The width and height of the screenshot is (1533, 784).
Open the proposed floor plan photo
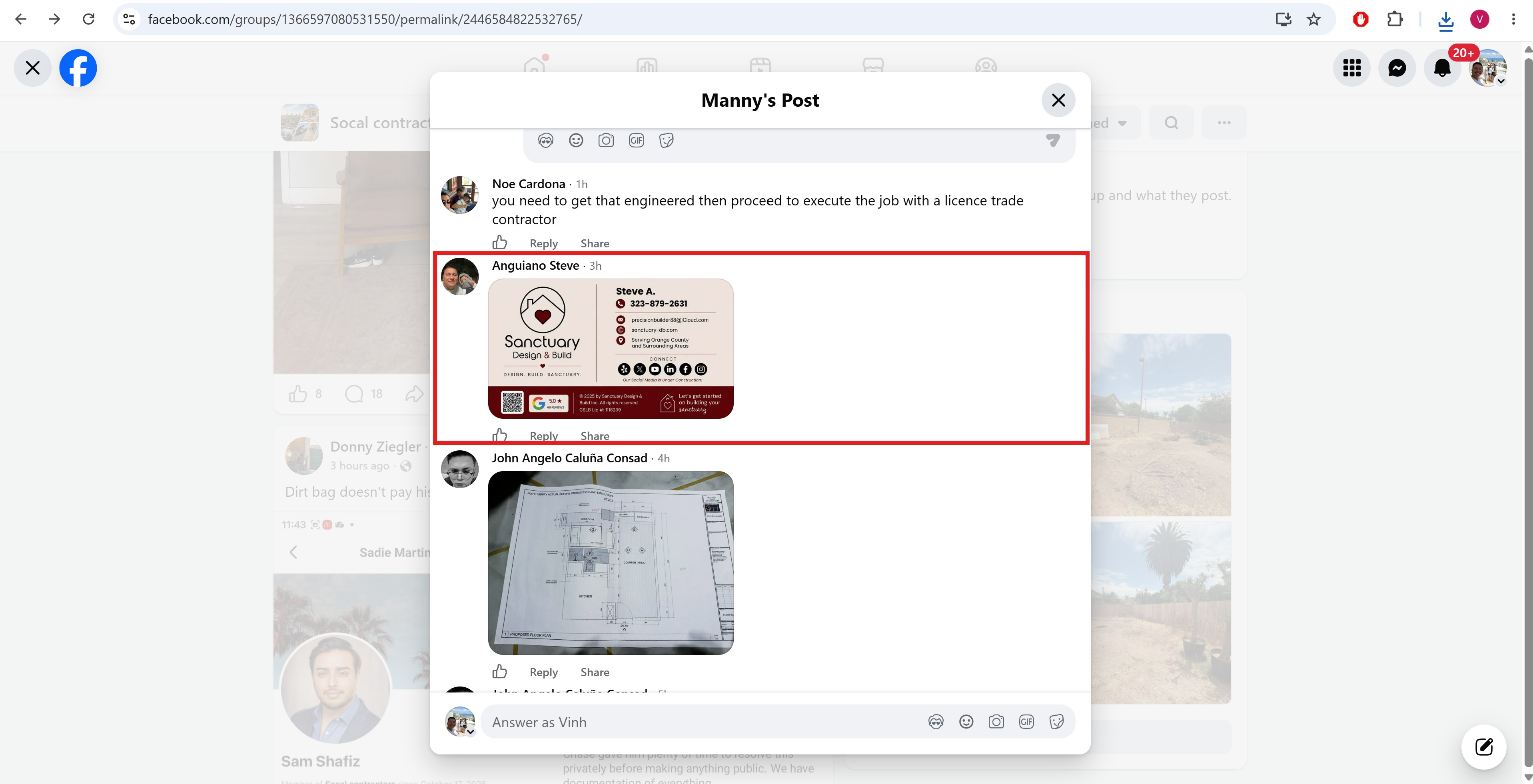[611, 563]
